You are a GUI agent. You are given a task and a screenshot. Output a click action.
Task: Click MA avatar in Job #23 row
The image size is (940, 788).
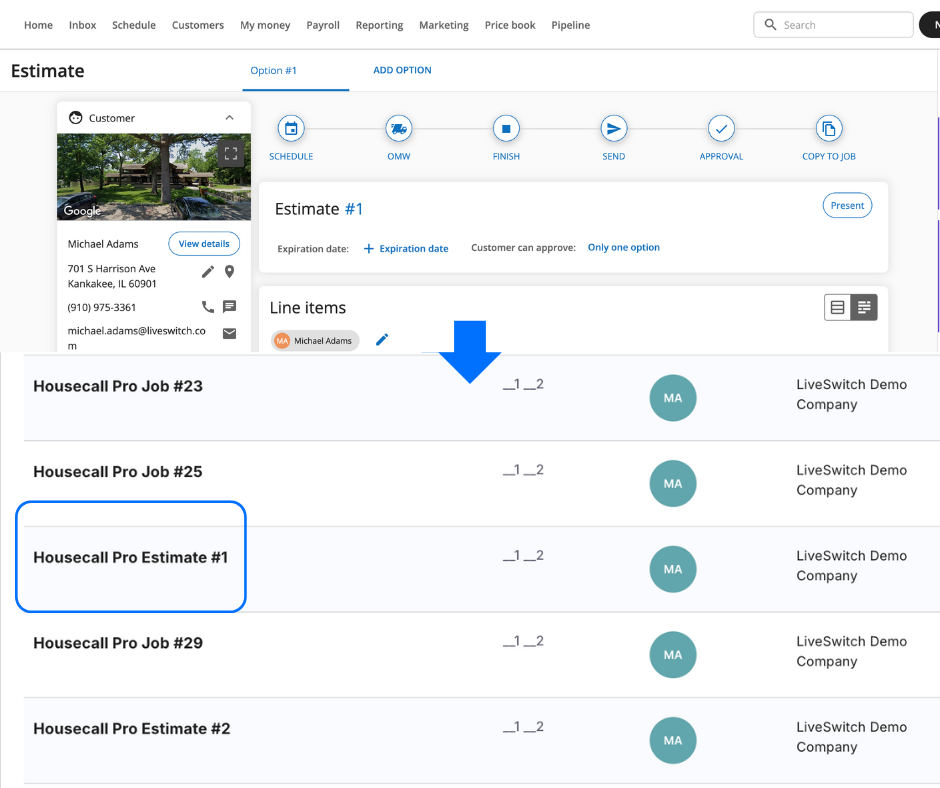[673, 398]
